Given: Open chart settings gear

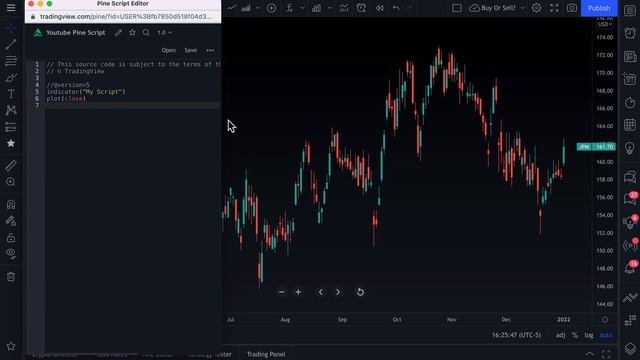Looking at the screenshot, I should (536, 8).
